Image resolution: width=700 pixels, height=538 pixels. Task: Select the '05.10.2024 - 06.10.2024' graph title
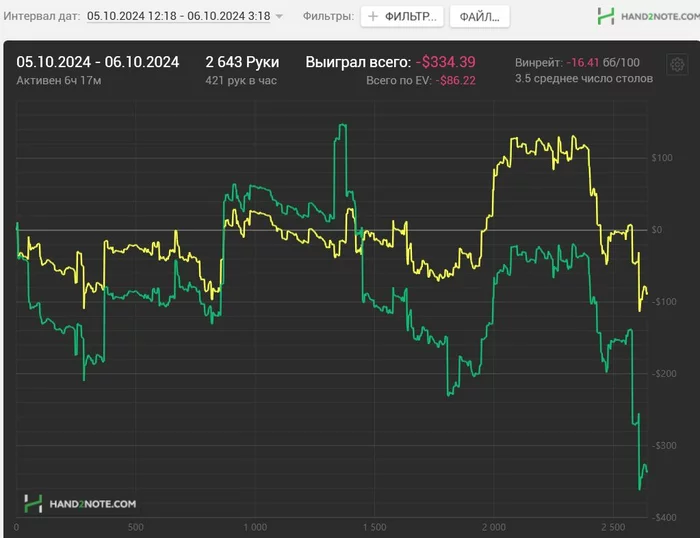(98, 62)
